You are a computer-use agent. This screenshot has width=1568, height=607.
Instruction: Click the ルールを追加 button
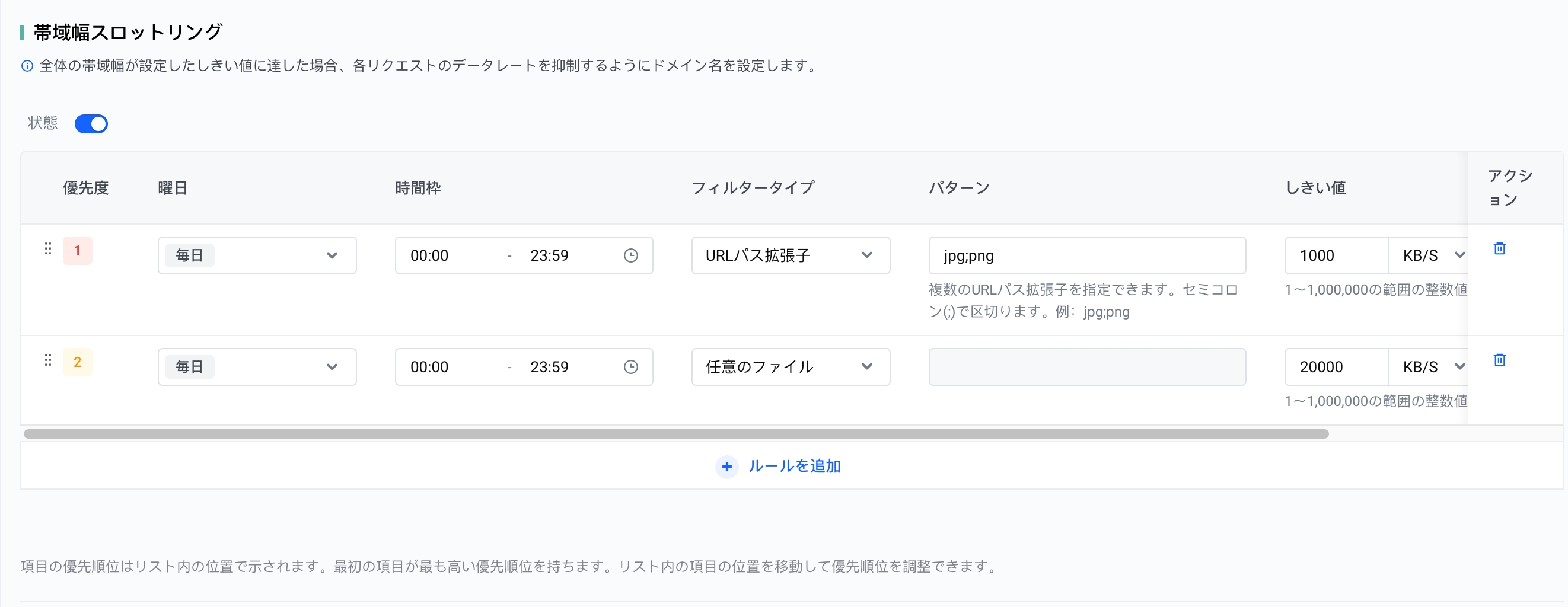pos(779,467)
